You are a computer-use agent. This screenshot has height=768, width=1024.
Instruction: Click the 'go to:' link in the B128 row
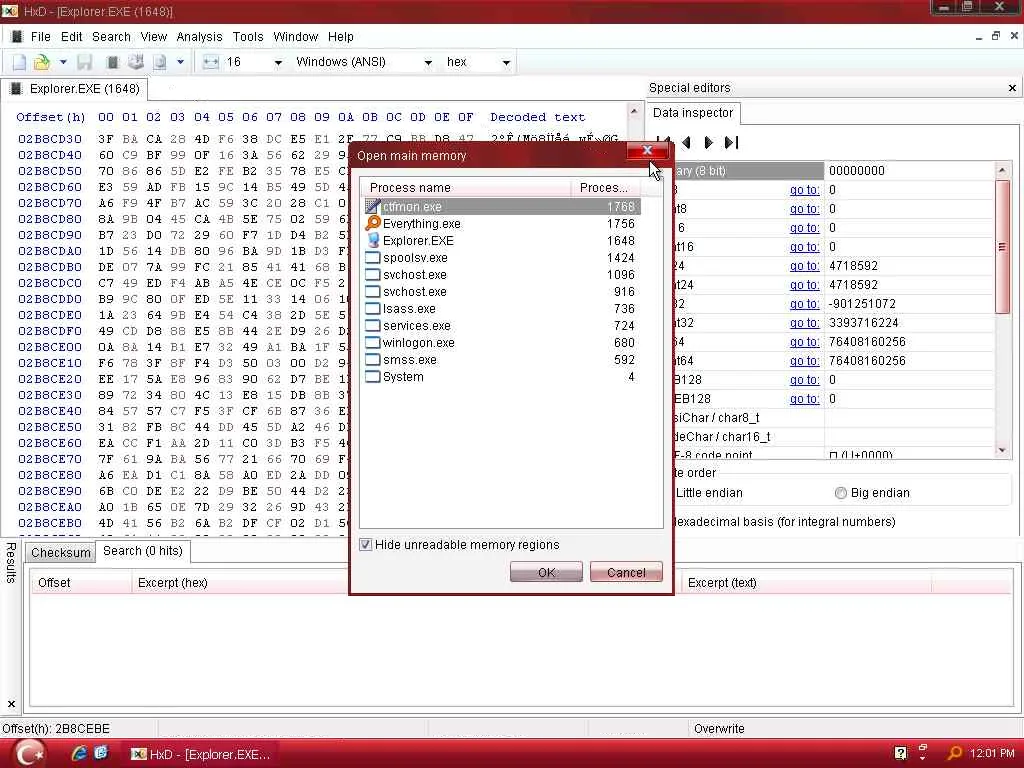pos(804,379)
